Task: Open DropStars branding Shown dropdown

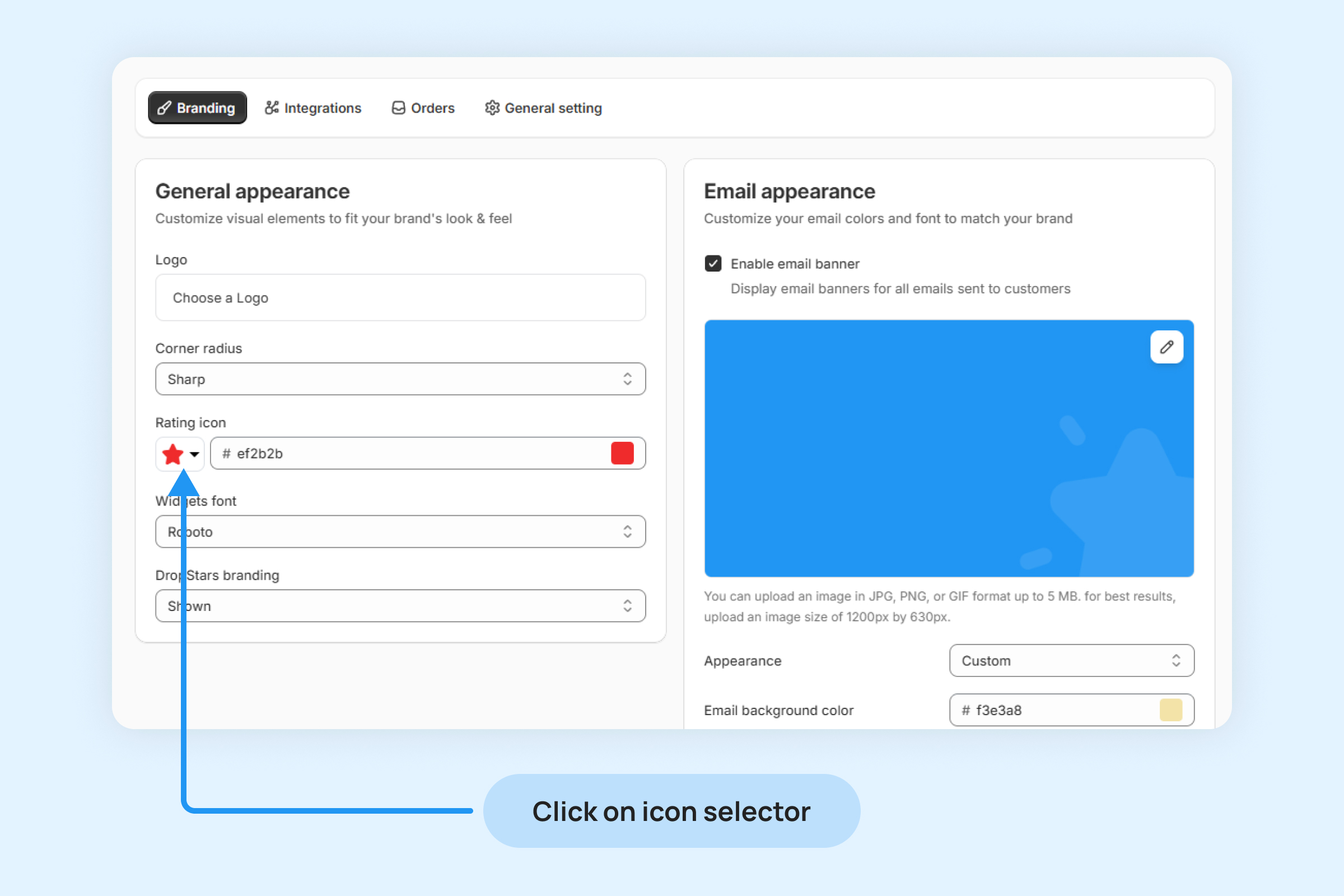Action: 400,606
